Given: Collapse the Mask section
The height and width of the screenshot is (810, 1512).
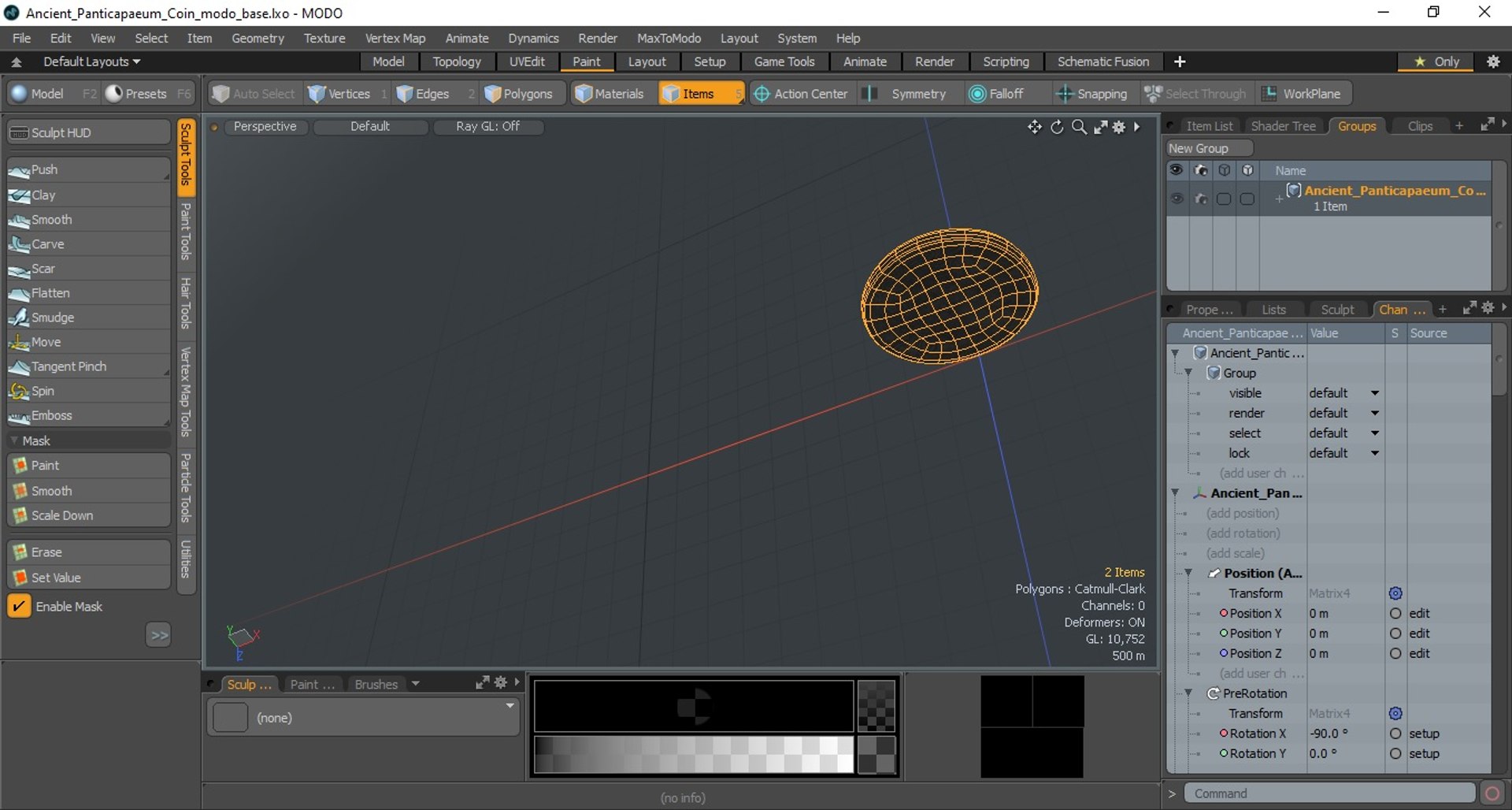Looking at the screenshot, I should click(x=14, y=440).
